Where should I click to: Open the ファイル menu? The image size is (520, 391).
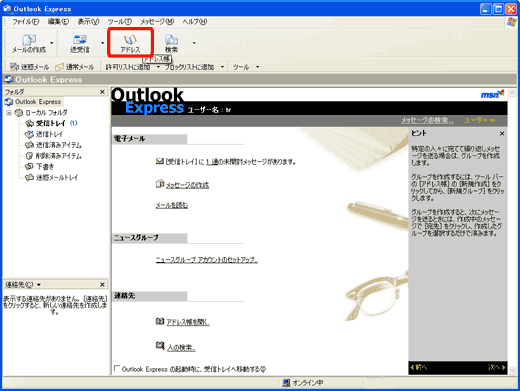point(26,22)
